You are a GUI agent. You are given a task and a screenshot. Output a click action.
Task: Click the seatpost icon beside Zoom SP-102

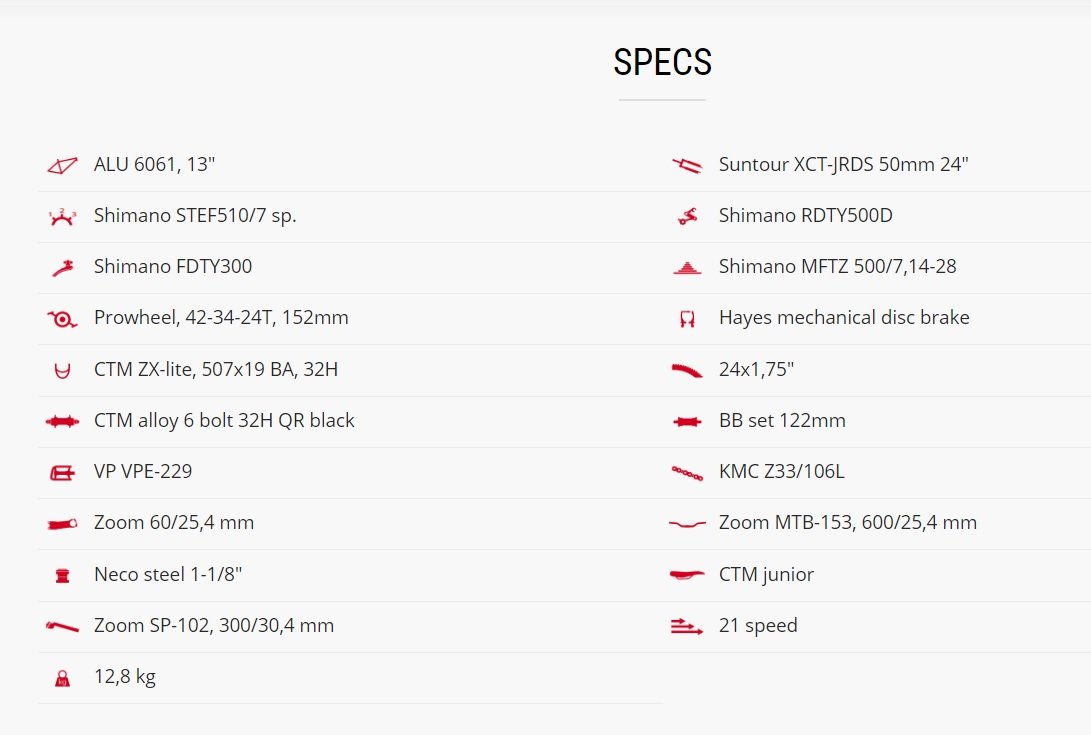point(62,626)
